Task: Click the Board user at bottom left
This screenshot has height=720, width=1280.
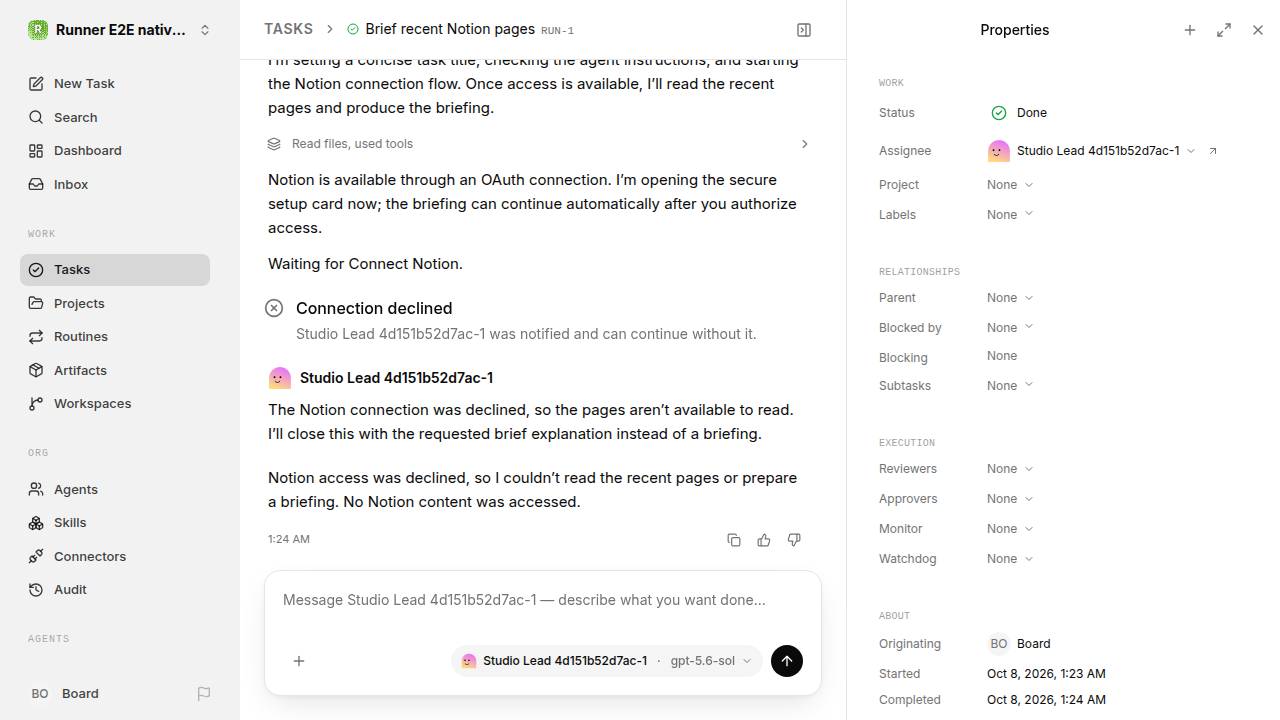Action: [65, 694]
